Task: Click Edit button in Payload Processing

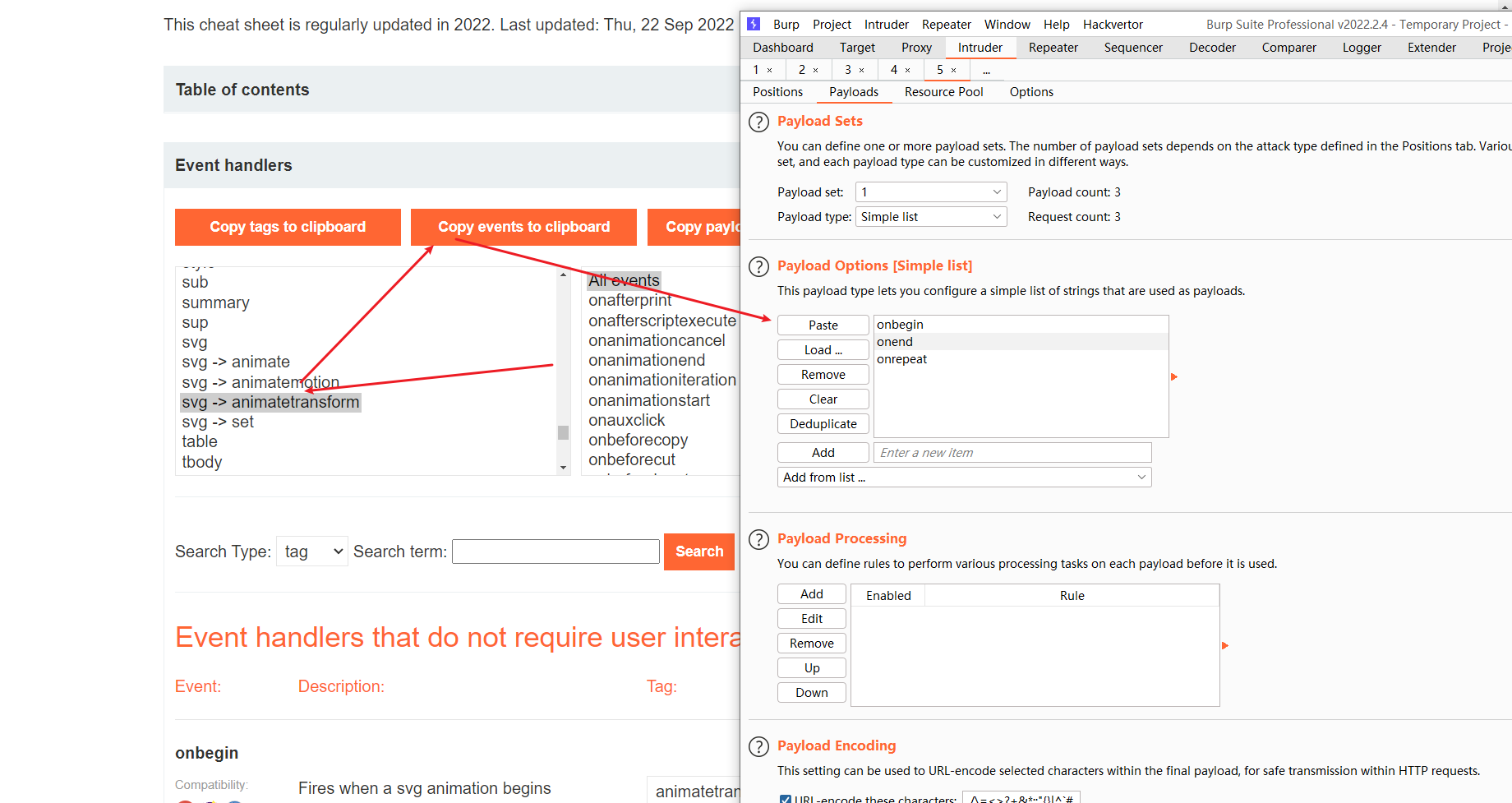Action: 811,619
